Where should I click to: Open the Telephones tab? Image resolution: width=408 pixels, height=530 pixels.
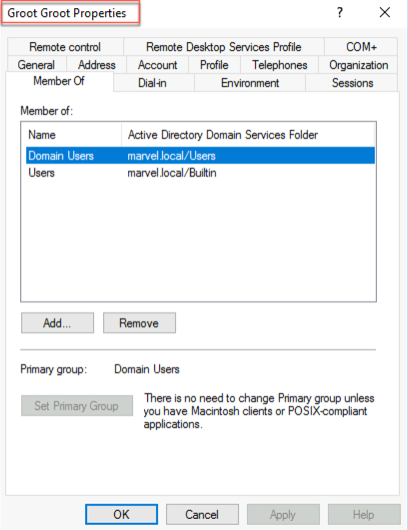280,65
